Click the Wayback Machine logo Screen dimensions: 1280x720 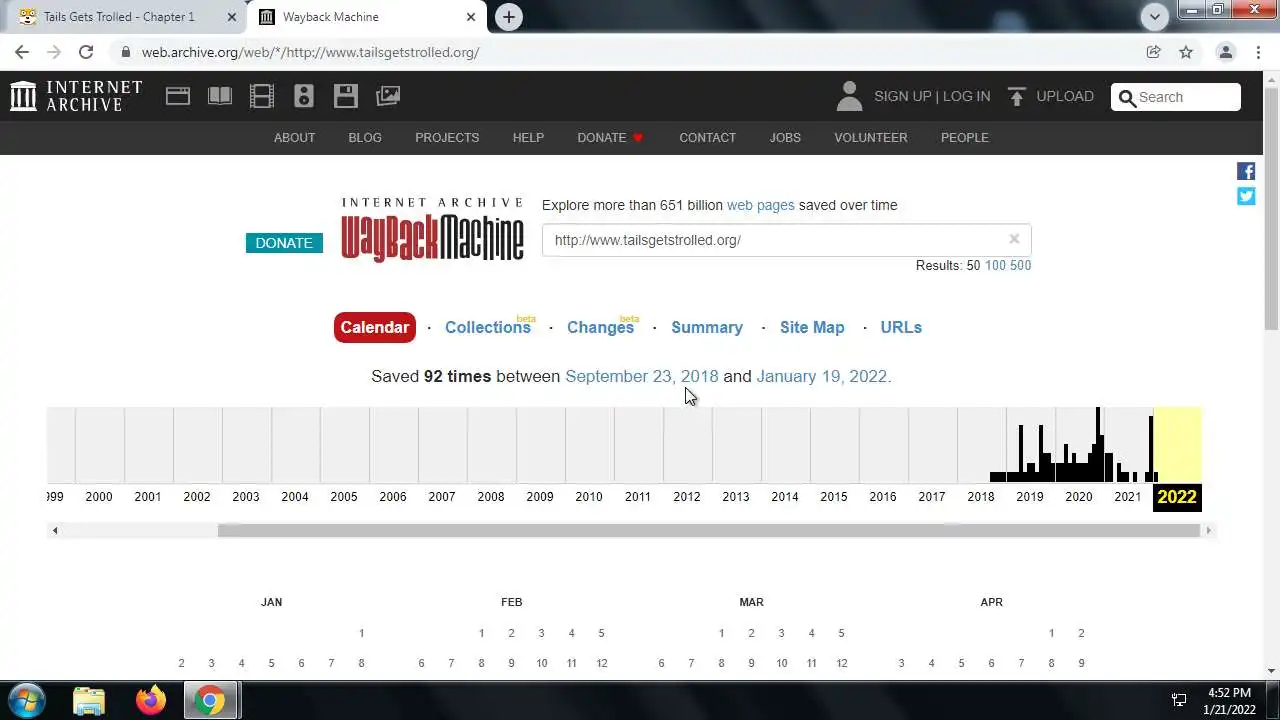tap(432, 229)
